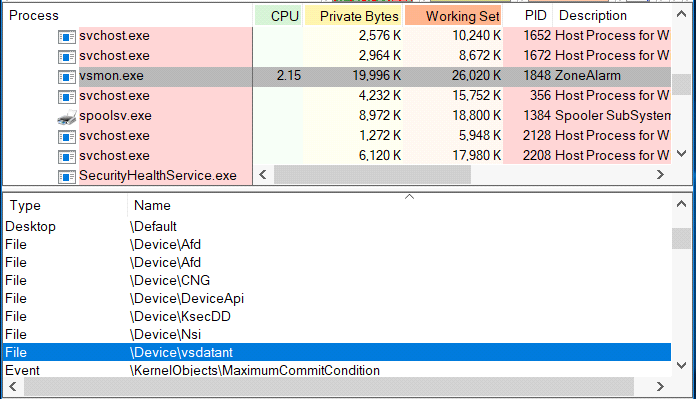Select the Desktop \Default handle row
This screenshot has width=696, height=399.
pos(337,226)
